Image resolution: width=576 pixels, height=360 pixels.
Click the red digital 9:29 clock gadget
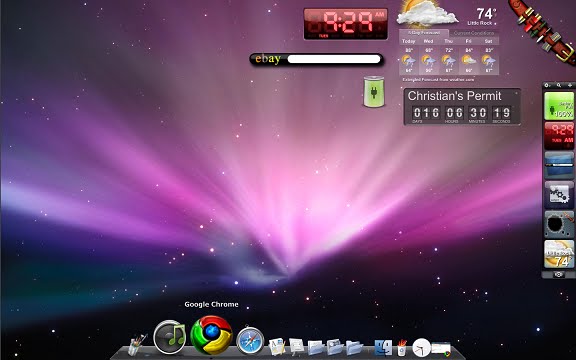point(346,24)
